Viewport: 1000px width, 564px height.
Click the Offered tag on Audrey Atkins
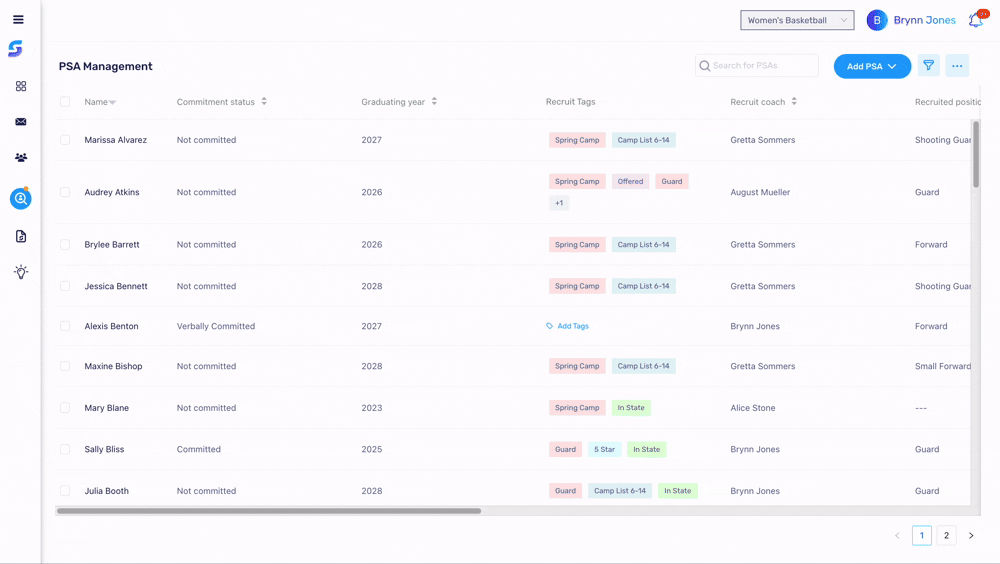click(x=630, y=181)
